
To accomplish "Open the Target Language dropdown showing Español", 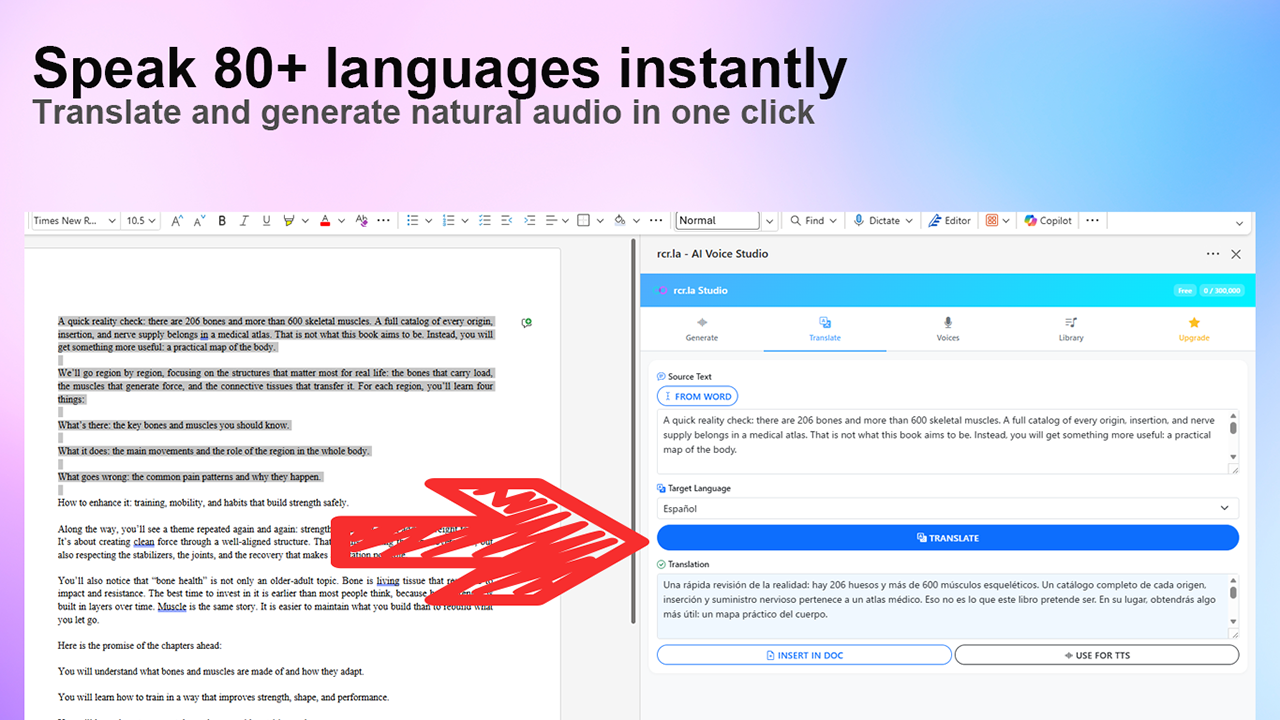I will point(947,508).
